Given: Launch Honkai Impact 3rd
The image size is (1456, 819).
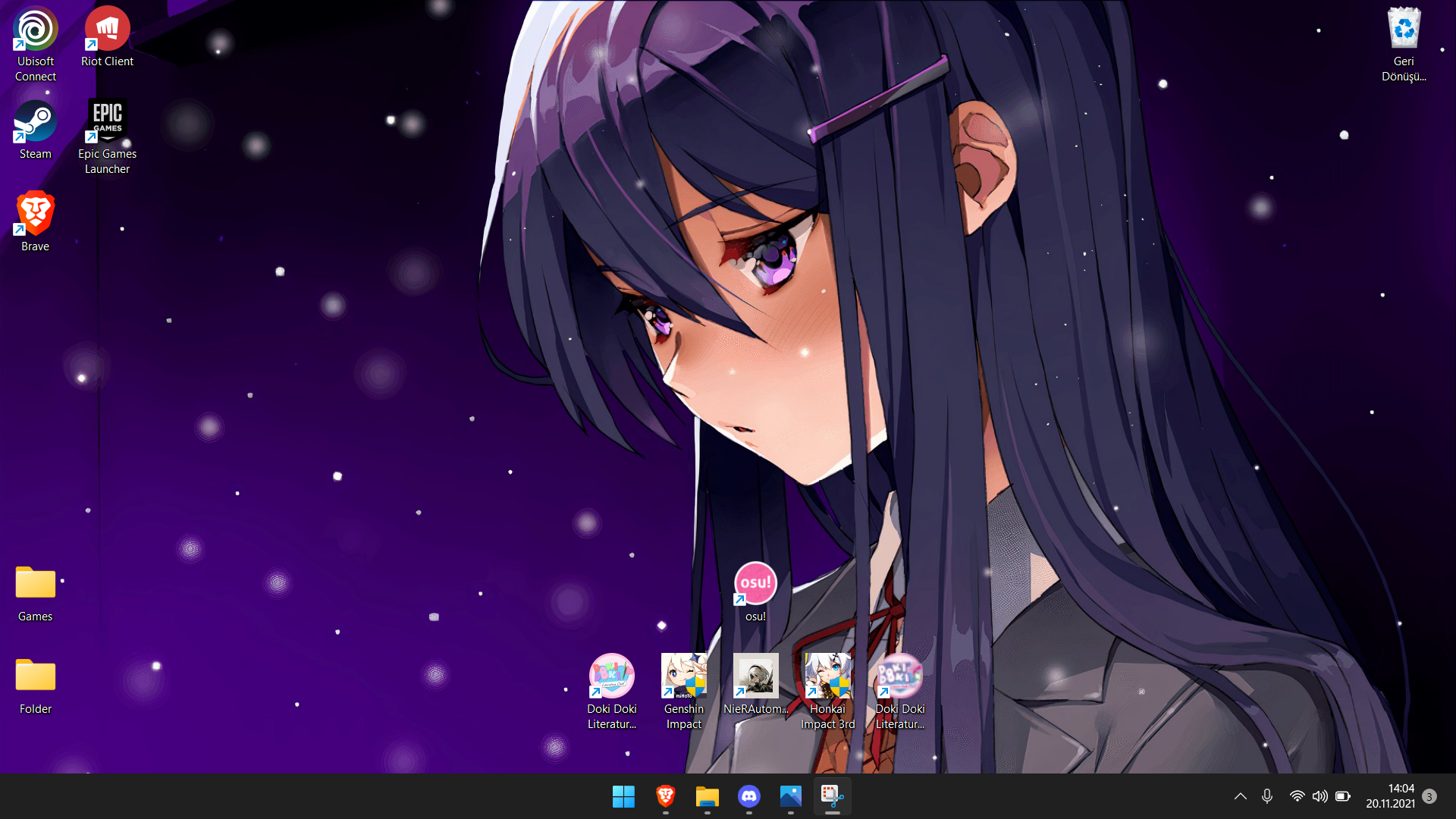Looking at the screenshot, I should [827, 676].
